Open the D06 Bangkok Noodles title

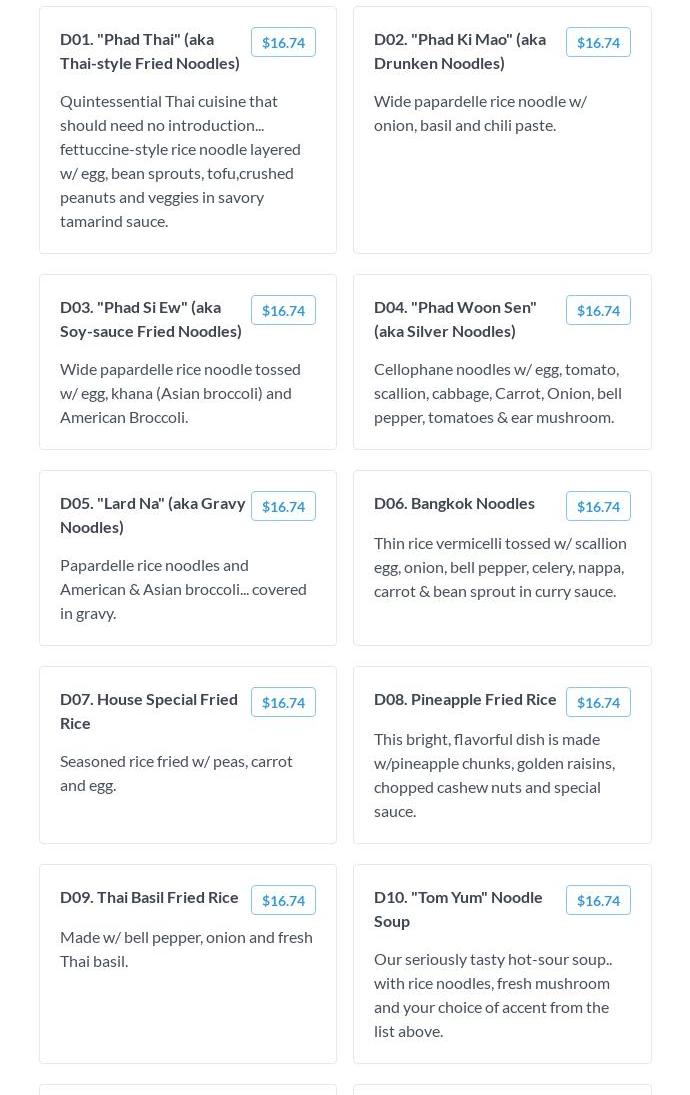(x=454, y=503)
